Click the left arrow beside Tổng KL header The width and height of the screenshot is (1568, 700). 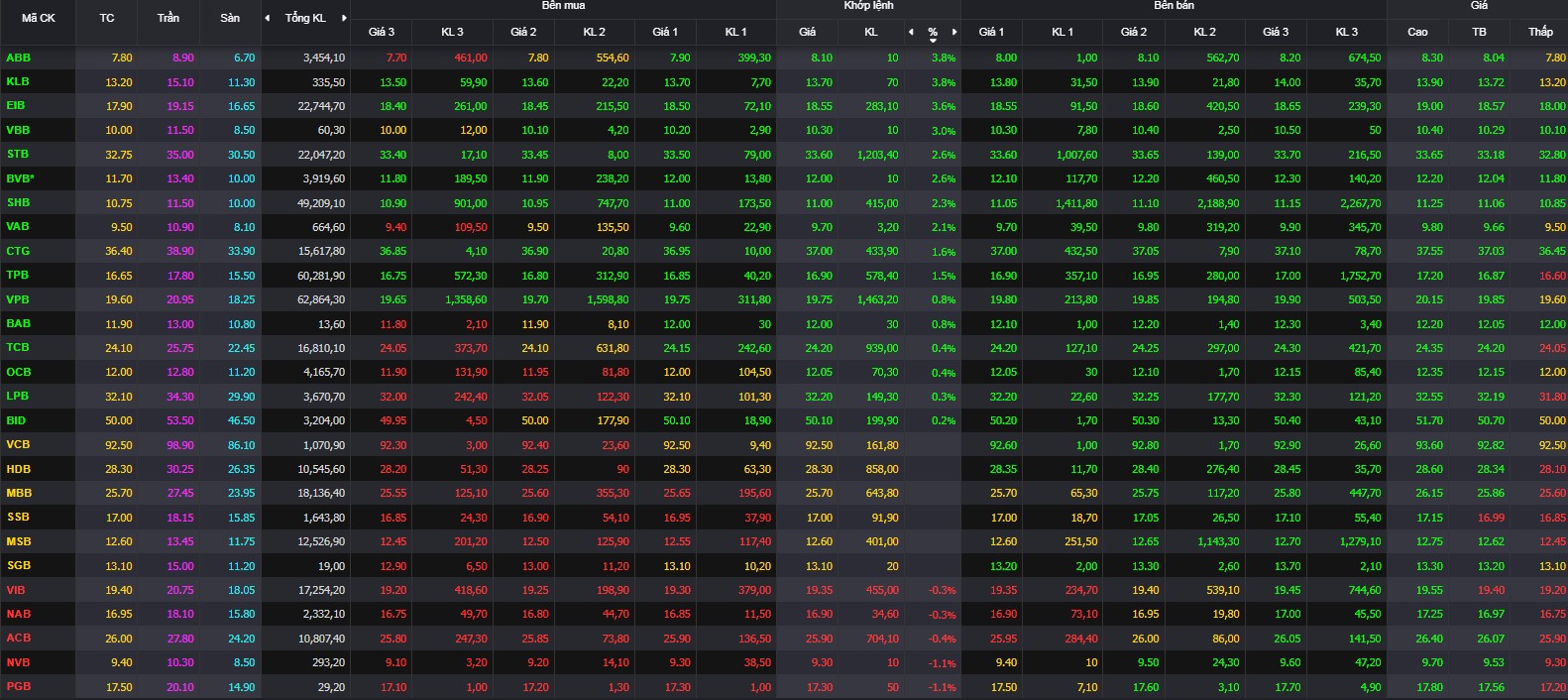point(267,18)
